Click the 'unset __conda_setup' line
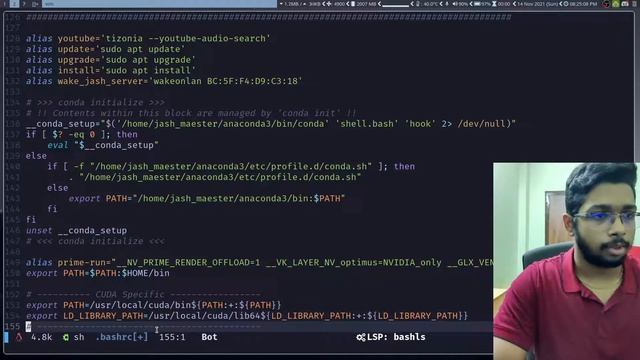Image resolution: width=640 pixels, height=360 pixels. [x=76, y=230]
